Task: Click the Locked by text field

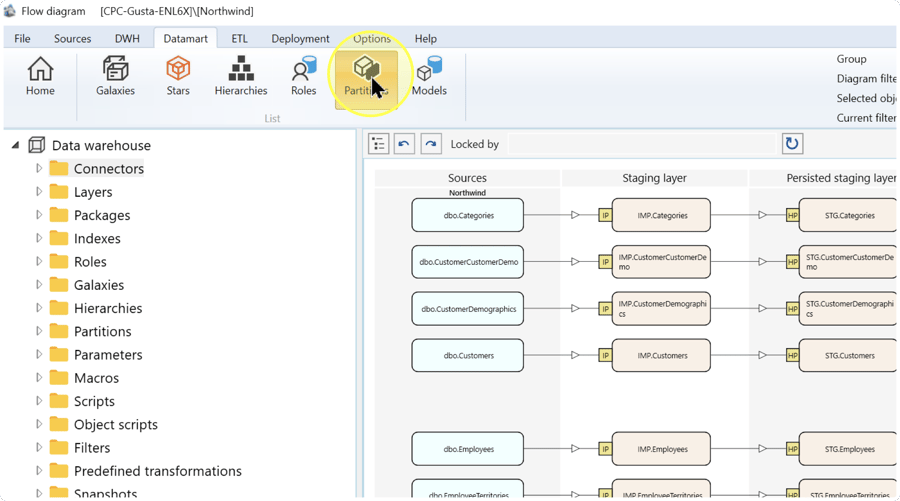Action: click(642, 144)
